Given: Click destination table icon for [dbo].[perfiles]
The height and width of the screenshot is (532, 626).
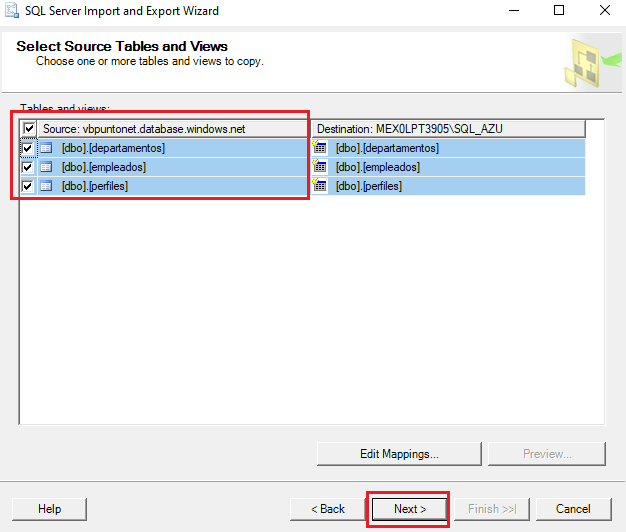Looking at the screenshot, I should tap(319, 185).
